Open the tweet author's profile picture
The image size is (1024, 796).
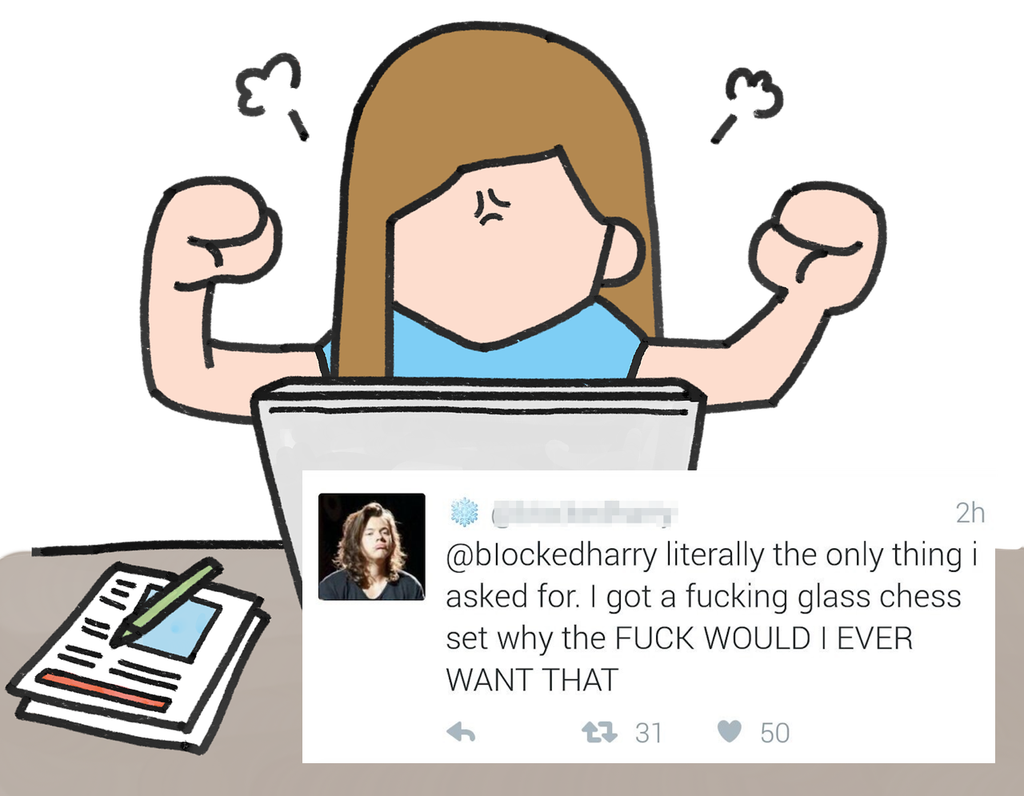point(371,547)
